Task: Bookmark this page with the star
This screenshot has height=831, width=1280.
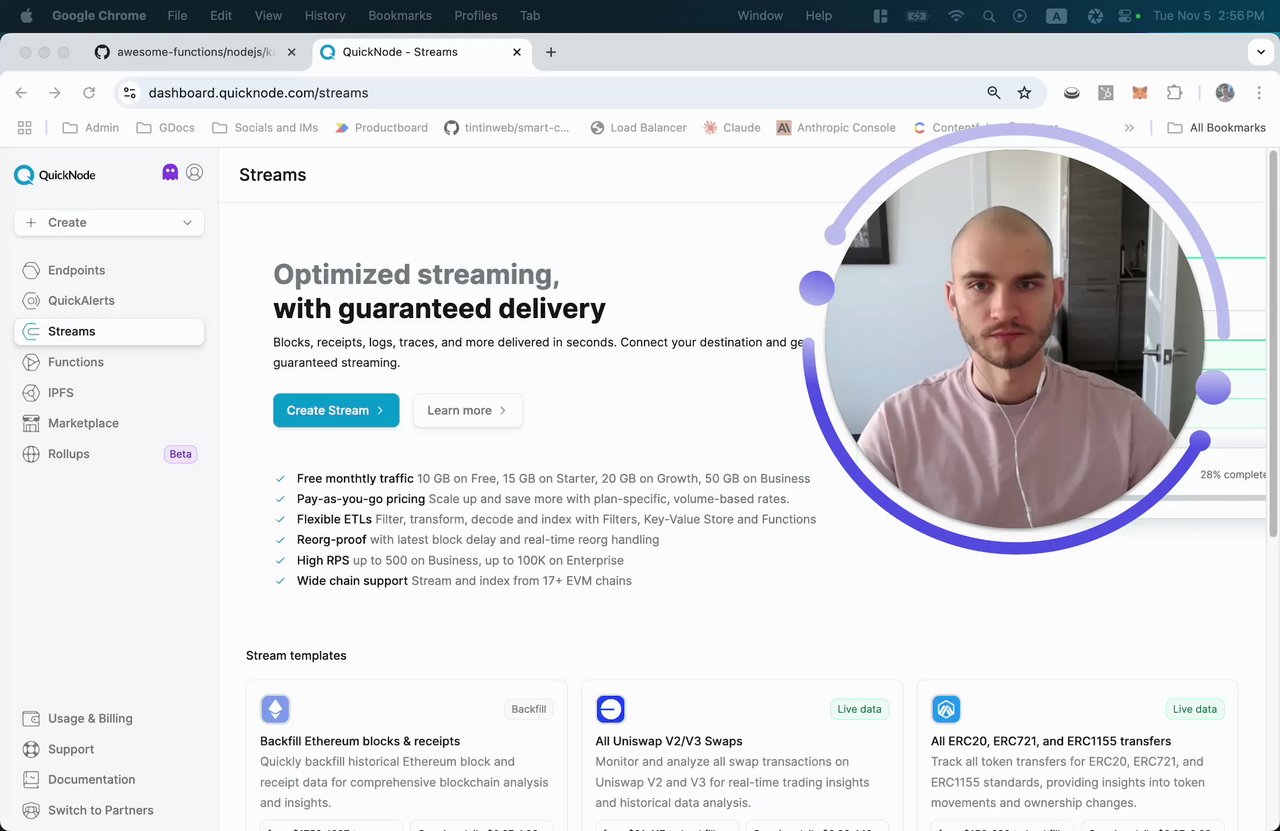Action: 1024,92
